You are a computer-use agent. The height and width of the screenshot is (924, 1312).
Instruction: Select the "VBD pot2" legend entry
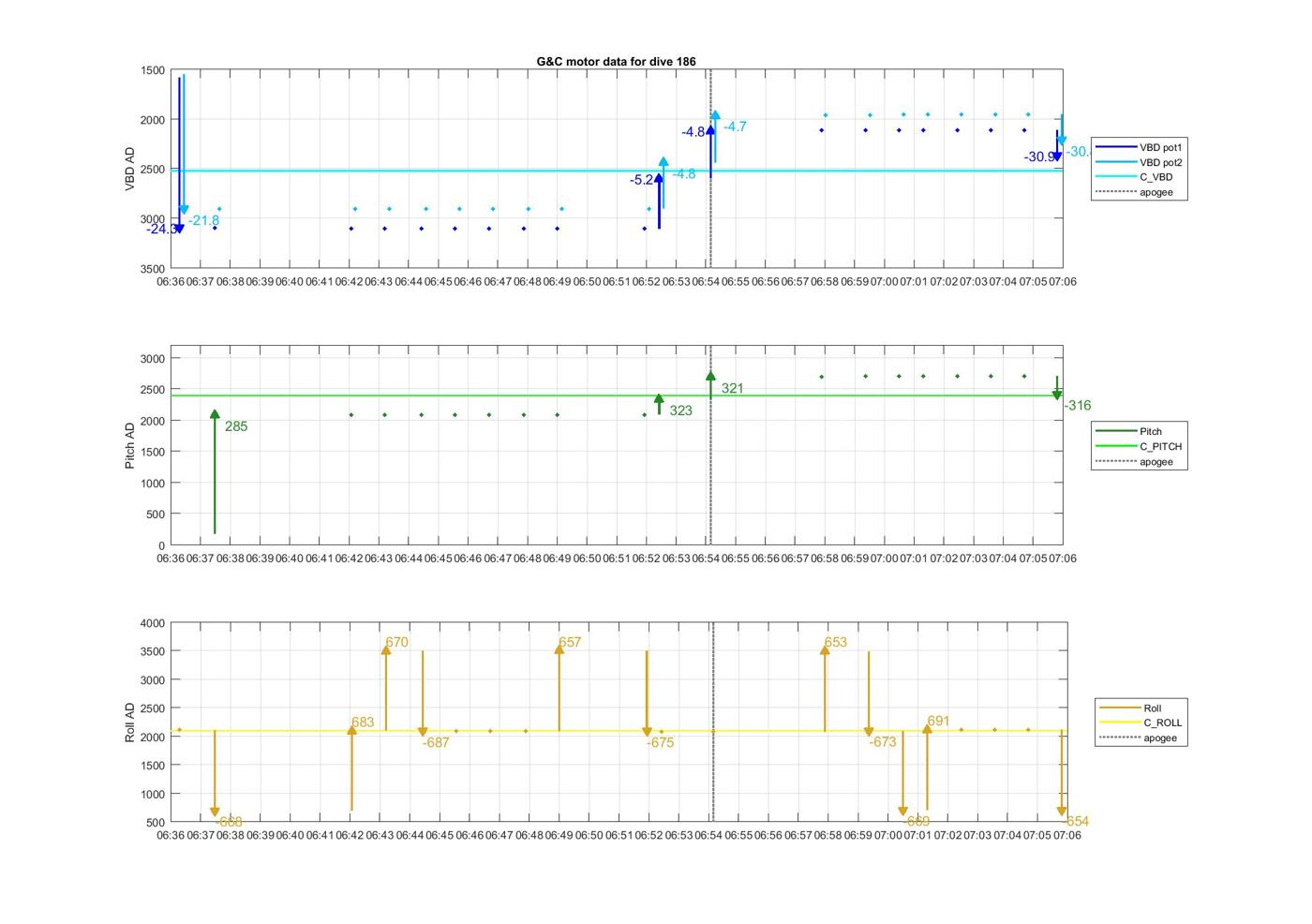1141,162
